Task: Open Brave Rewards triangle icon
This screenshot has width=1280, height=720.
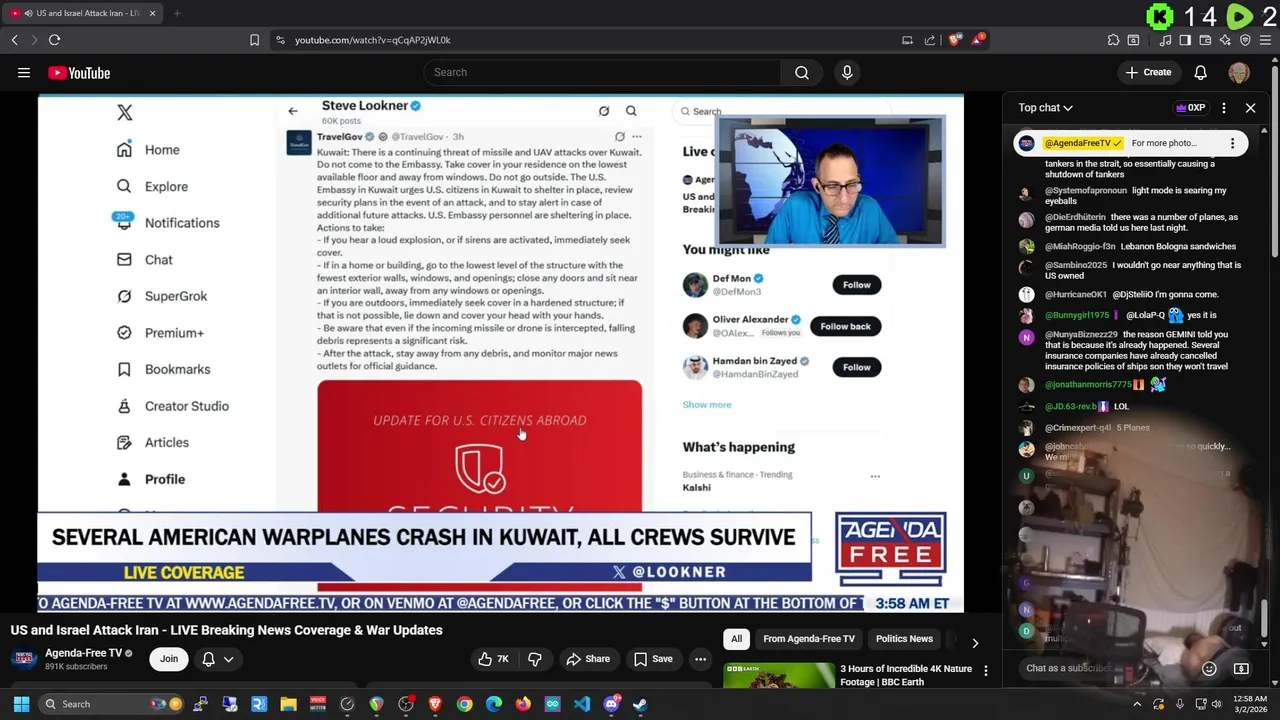Action: pos(979,40)
